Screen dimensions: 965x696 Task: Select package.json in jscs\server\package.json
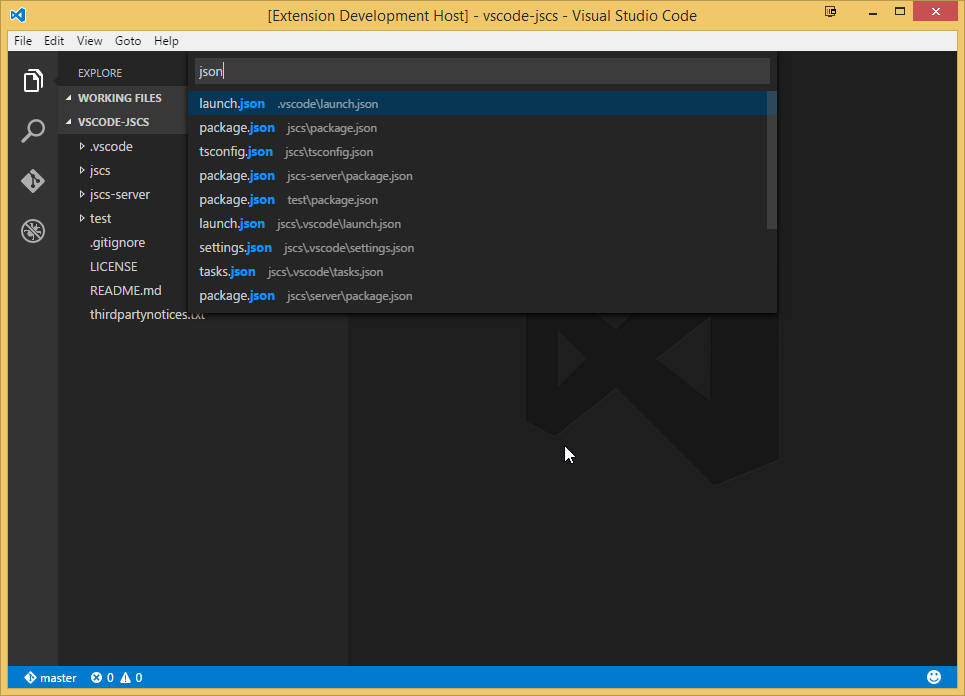pos(478,295)
